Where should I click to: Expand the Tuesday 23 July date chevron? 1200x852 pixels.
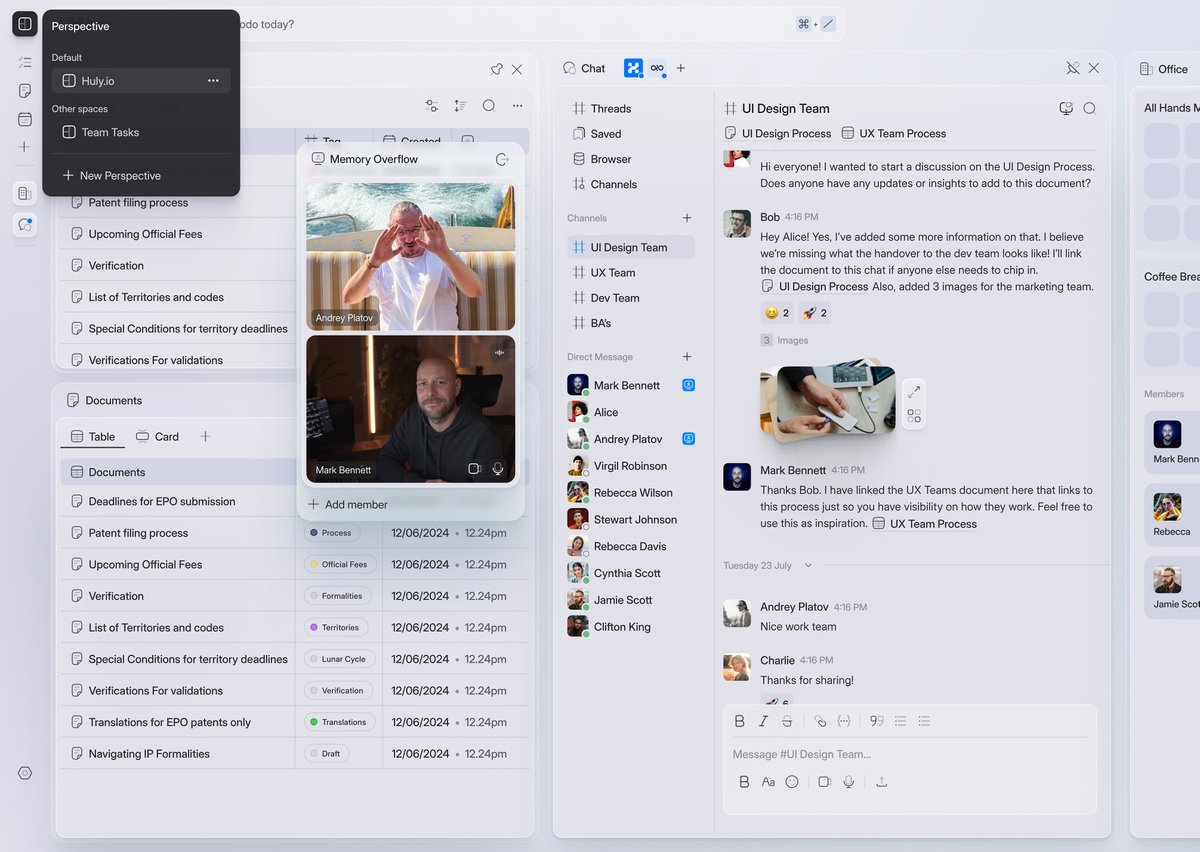(x=808, y=566)
